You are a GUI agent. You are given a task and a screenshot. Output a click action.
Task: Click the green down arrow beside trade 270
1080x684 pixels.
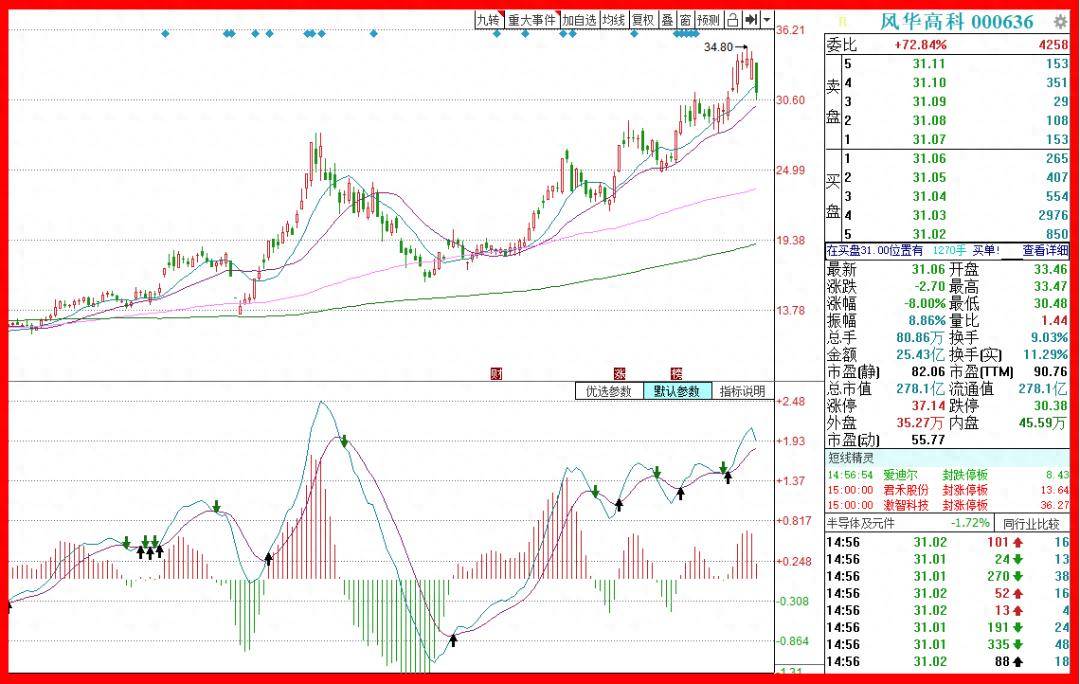[x=1017, y=577]
